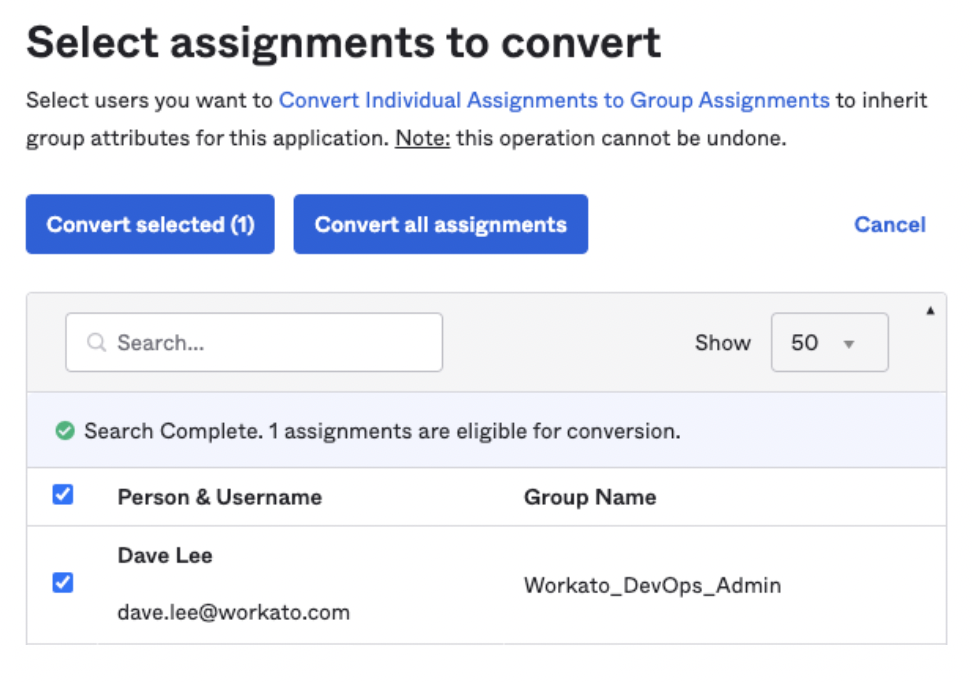Click the Select assignments to convert heading

(x=343, y=43)
